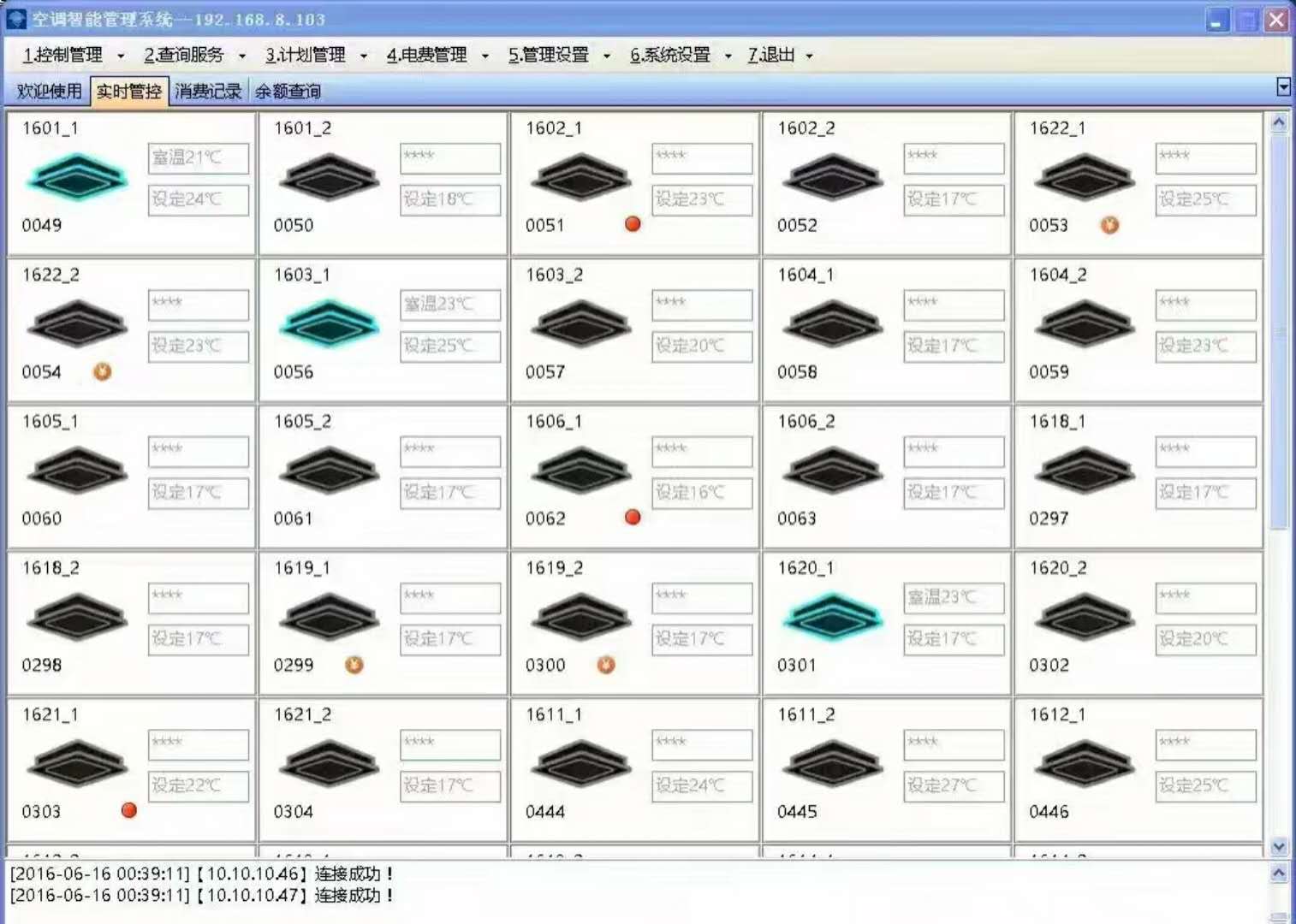This screenshot has height=924, width=1296.
Task: Click log entry for 10.10.10.47 连接成功
Action: (x=201, y=895)
